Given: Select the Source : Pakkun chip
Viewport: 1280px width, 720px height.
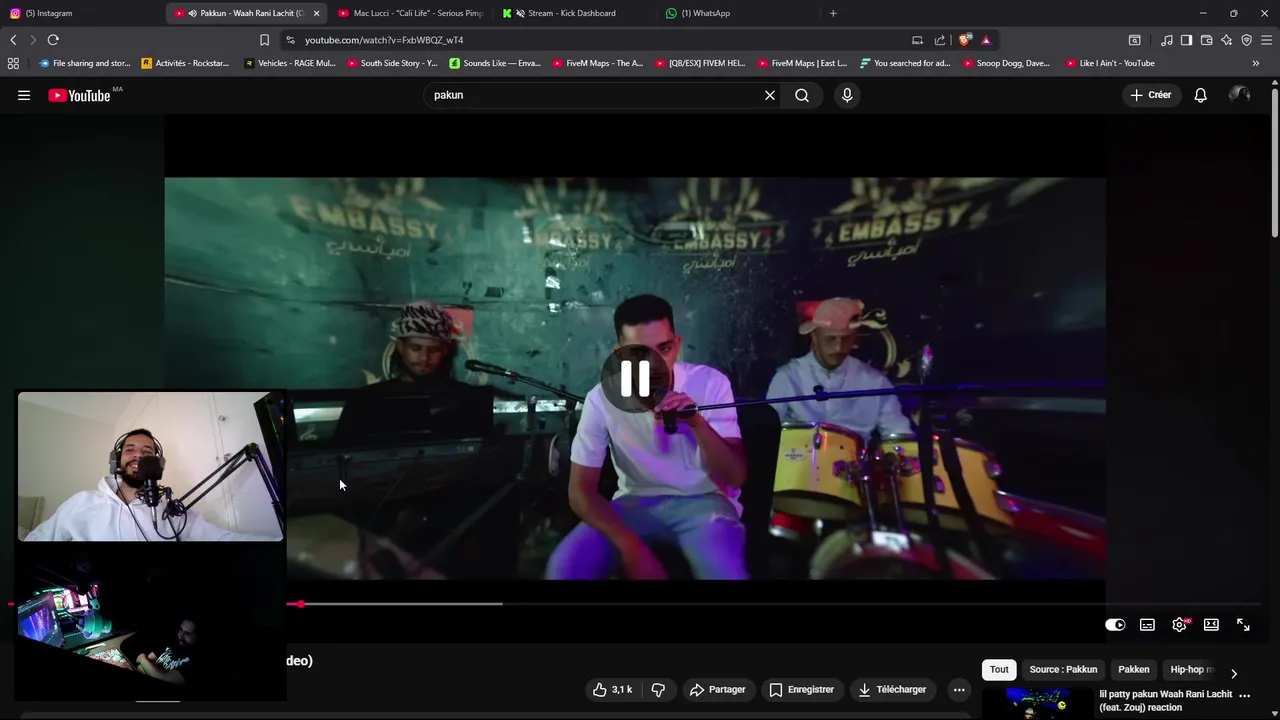Looking at the screenshot, I should pyautogui.click(x=1063, y=670).
